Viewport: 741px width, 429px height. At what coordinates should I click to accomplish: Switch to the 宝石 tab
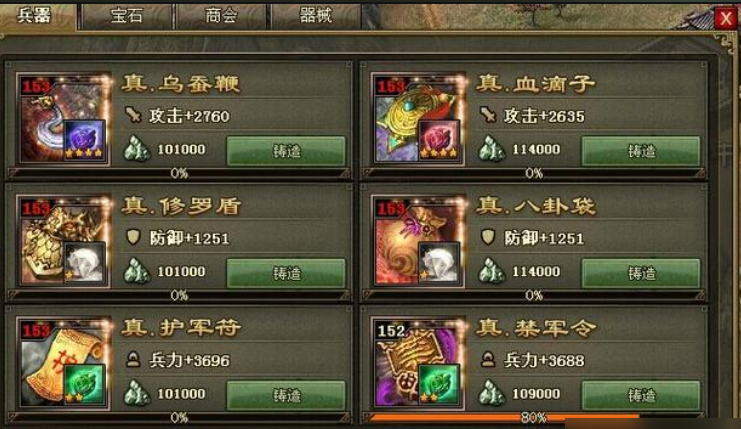click(127, 16)
